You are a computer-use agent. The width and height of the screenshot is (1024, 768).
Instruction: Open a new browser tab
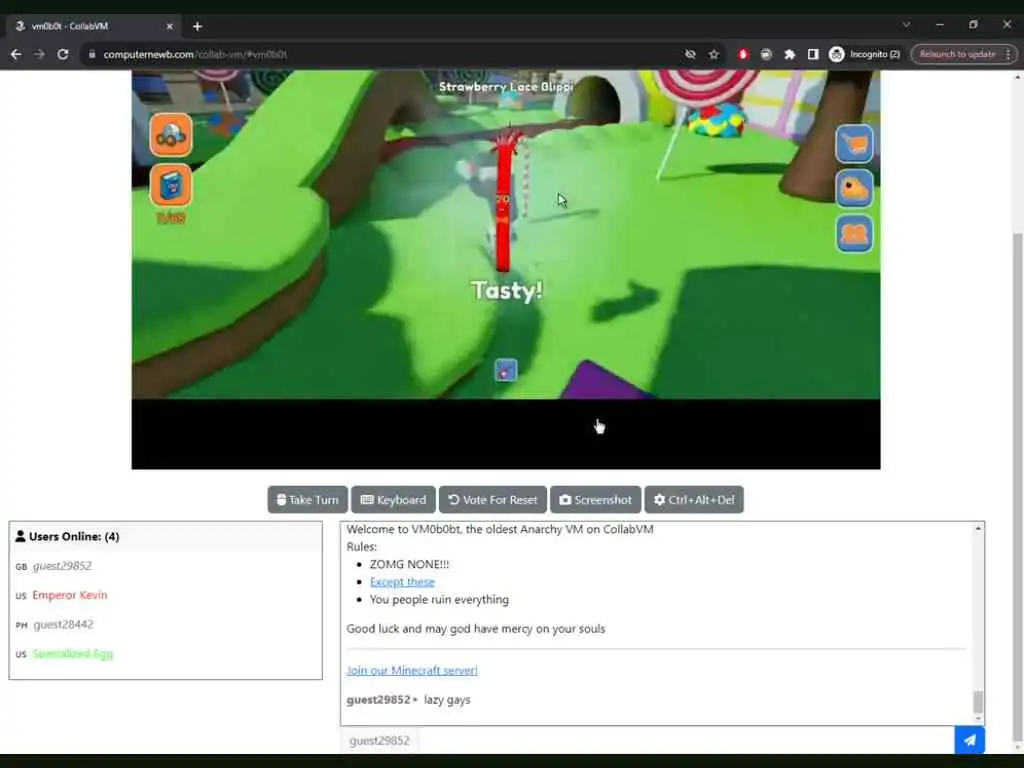(x=197, y=26)
